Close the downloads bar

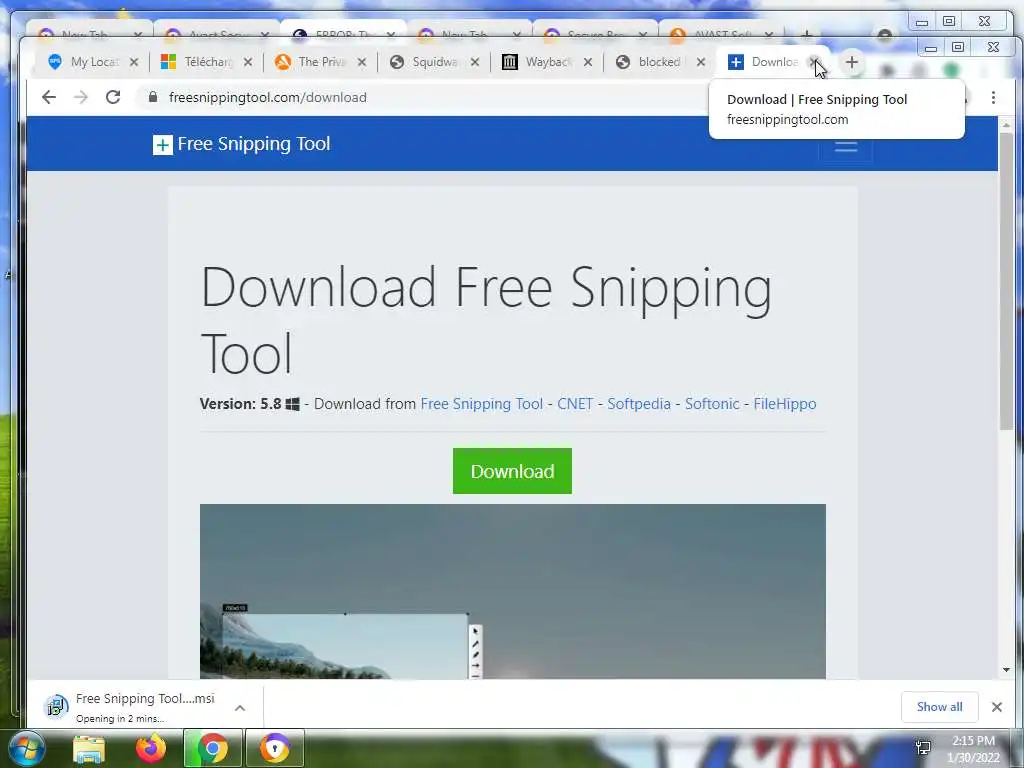click(x=997, y=707)
